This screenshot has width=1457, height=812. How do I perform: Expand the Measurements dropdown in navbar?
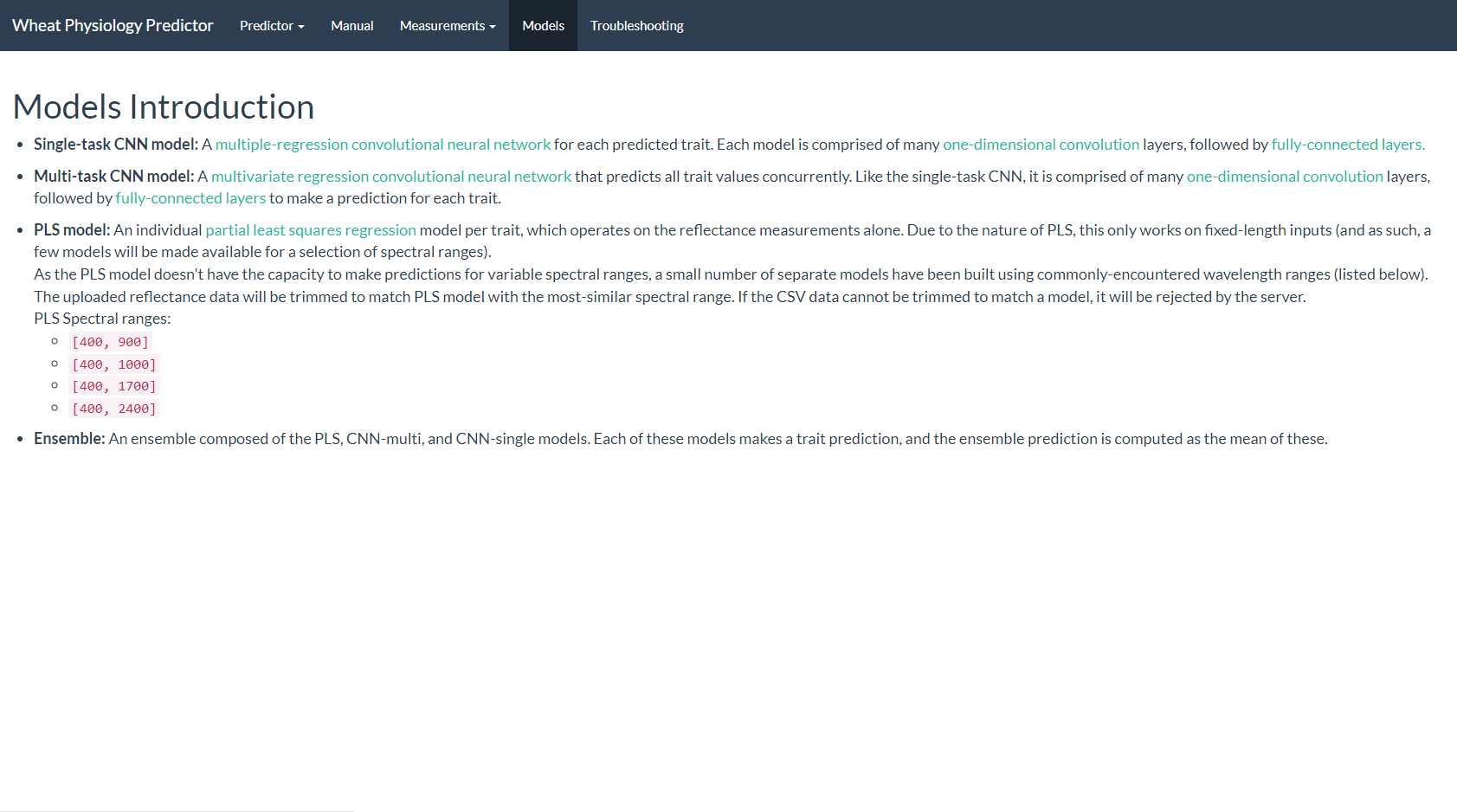447,26
